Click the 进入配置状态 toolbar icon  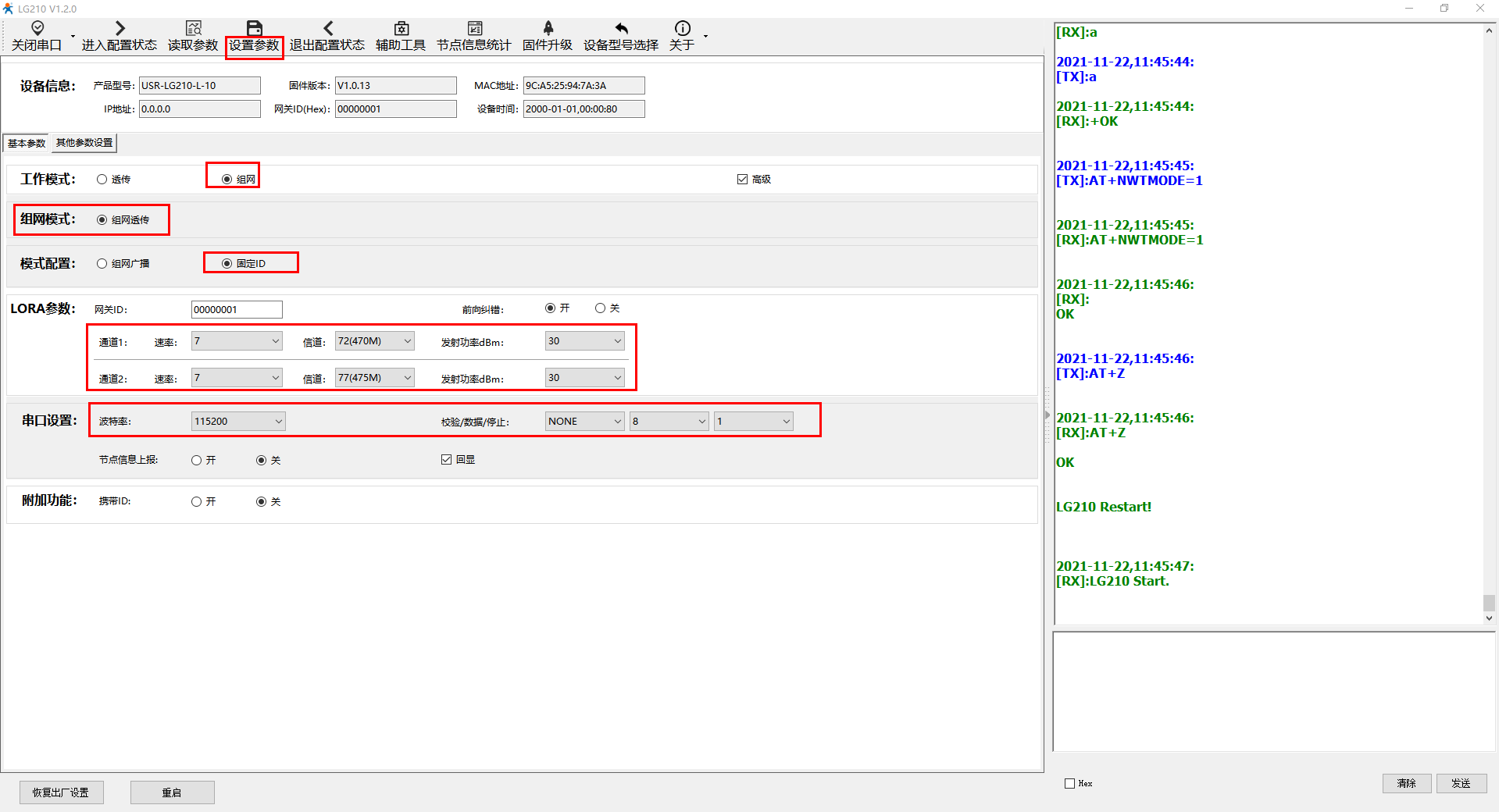click(120, 29)
